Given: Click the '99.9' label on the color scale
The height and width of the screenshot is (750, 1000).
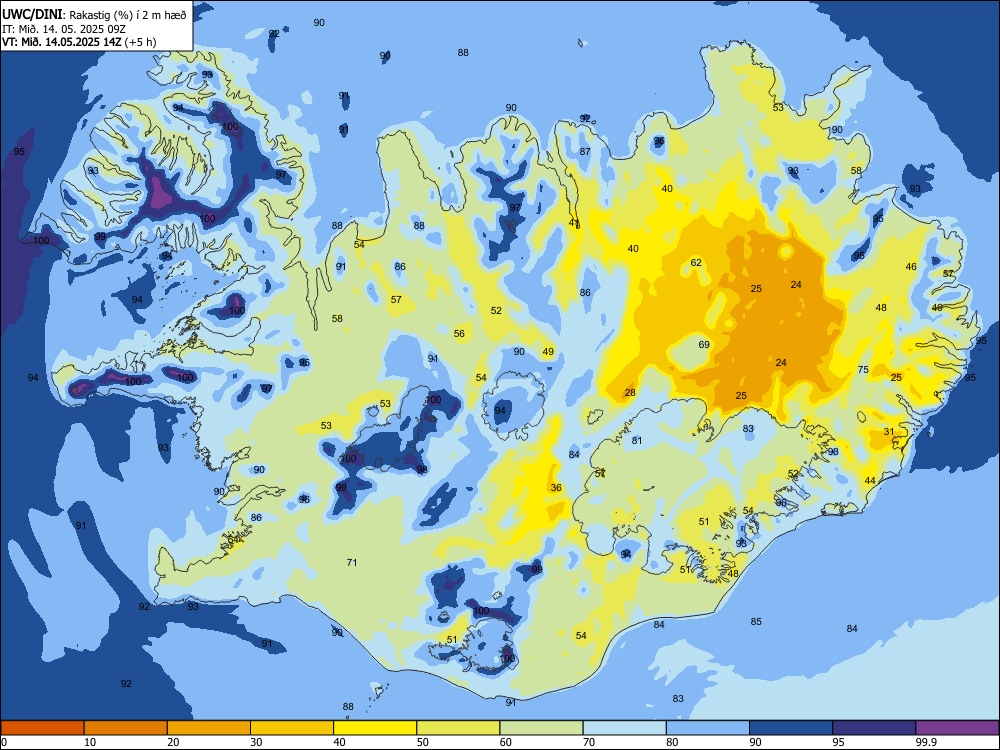Looking at the screenshot, I should [926, 742].
